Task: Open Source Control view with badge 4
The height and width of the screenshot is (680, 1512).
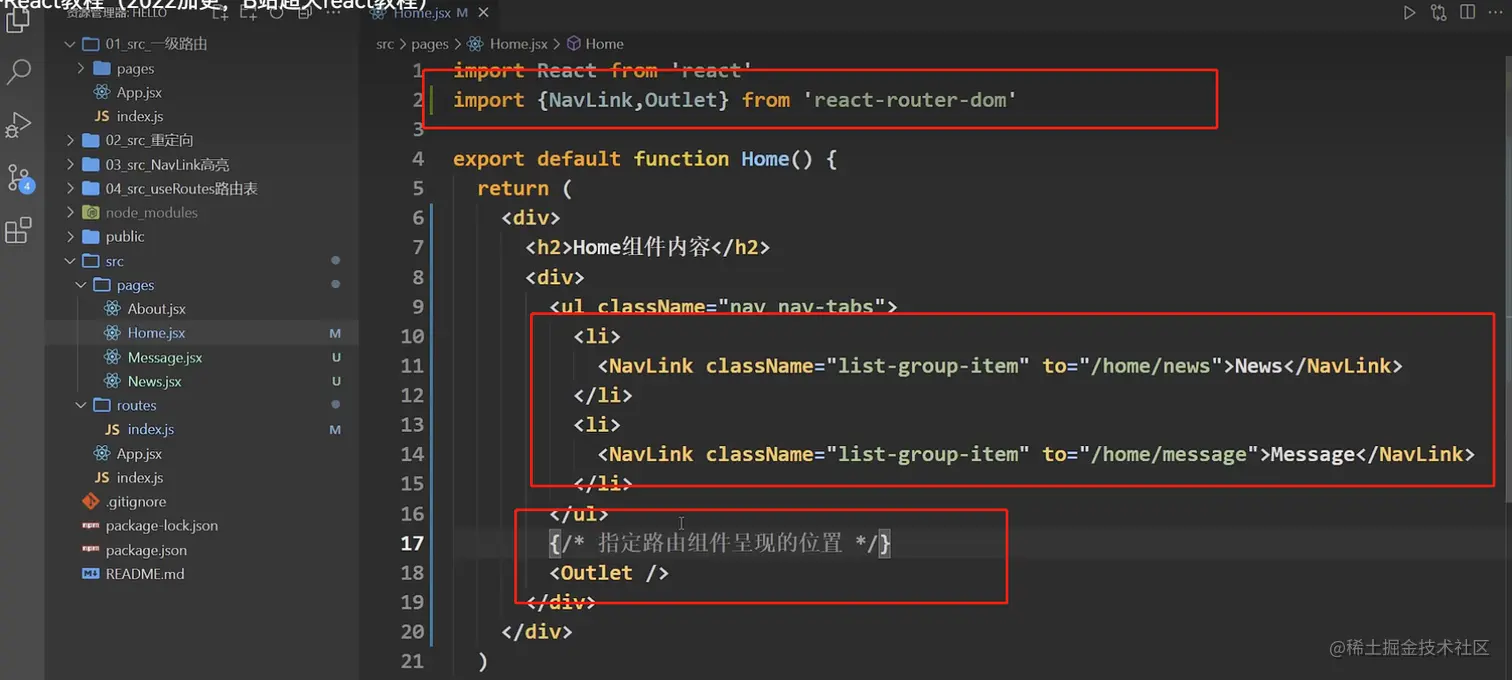Action: [20, 179]
